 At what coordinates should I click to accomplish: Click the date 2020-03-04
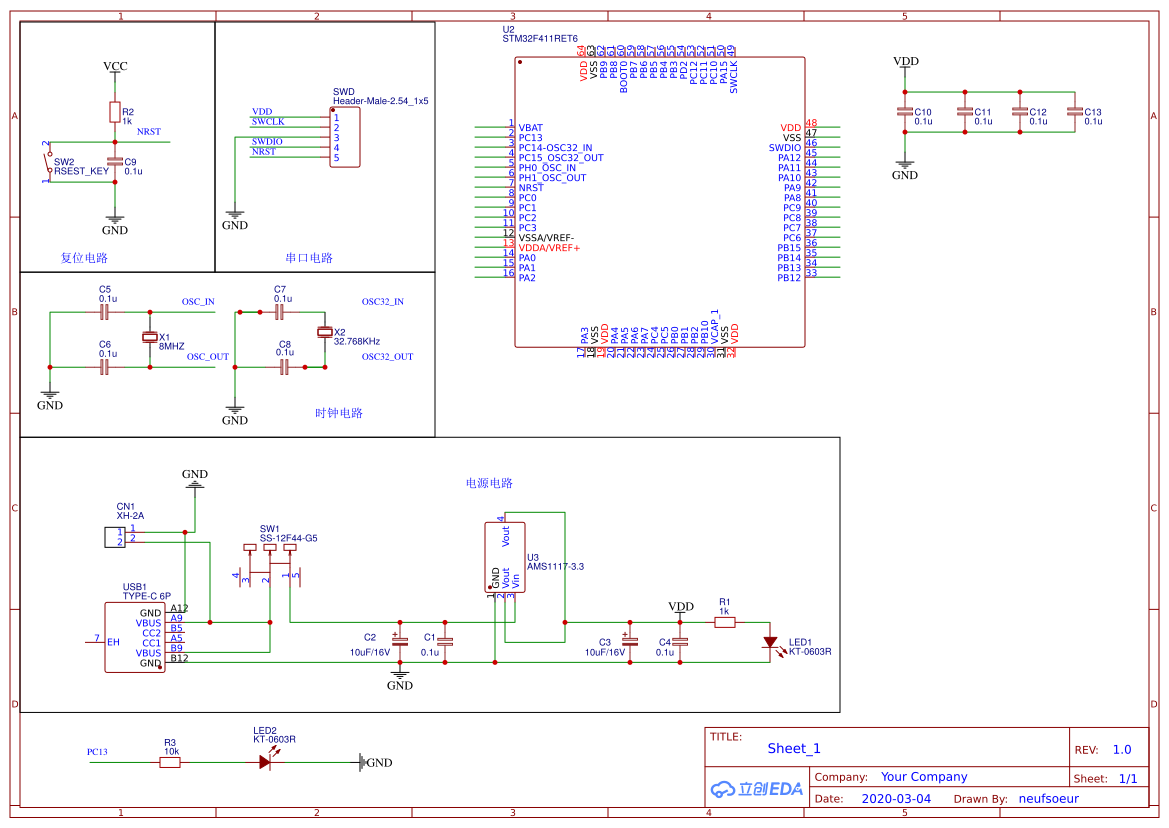[896, 799]
